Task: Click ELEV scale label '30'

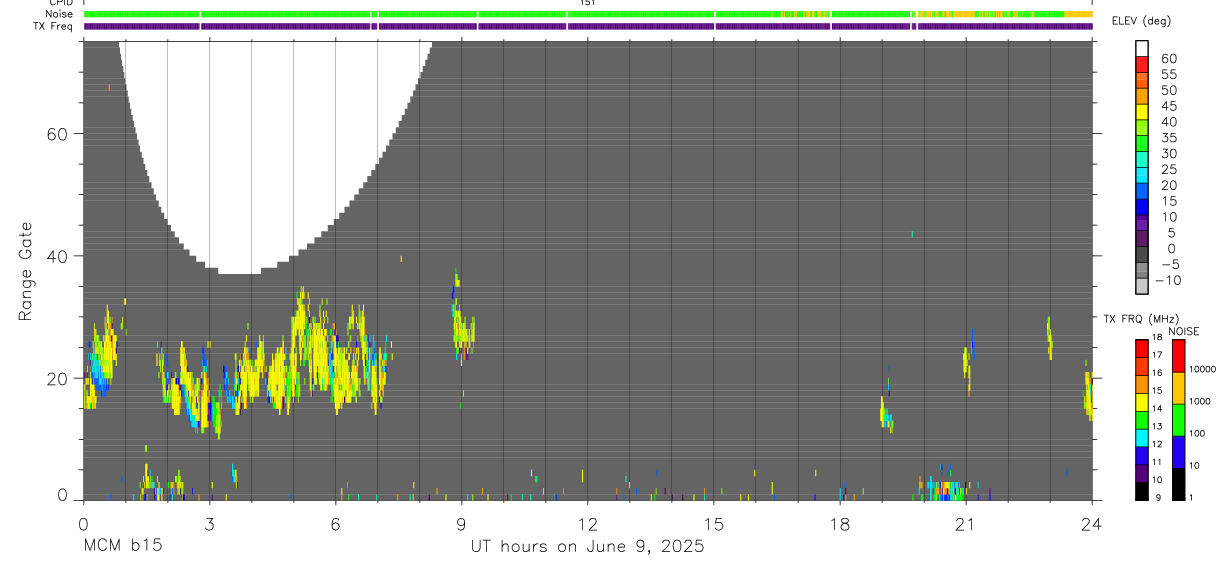Action: 1169,154
